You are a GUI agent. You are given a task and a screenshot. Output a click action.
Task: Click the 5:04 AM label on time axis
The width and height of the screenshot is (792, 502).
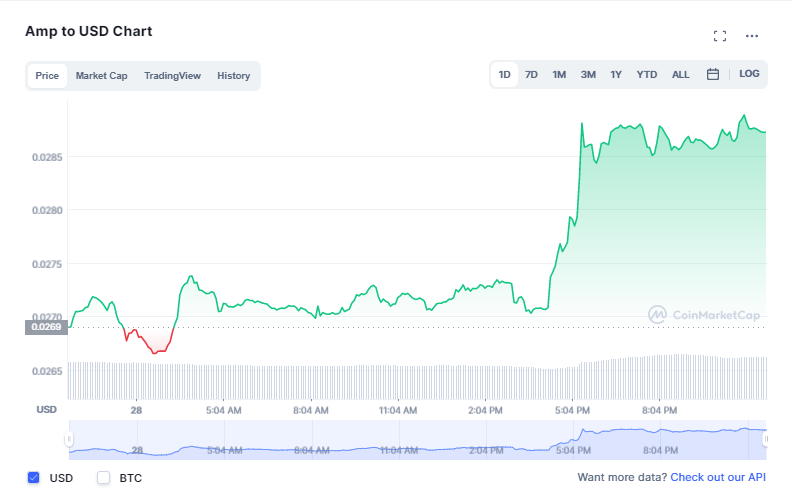point(223,411)
